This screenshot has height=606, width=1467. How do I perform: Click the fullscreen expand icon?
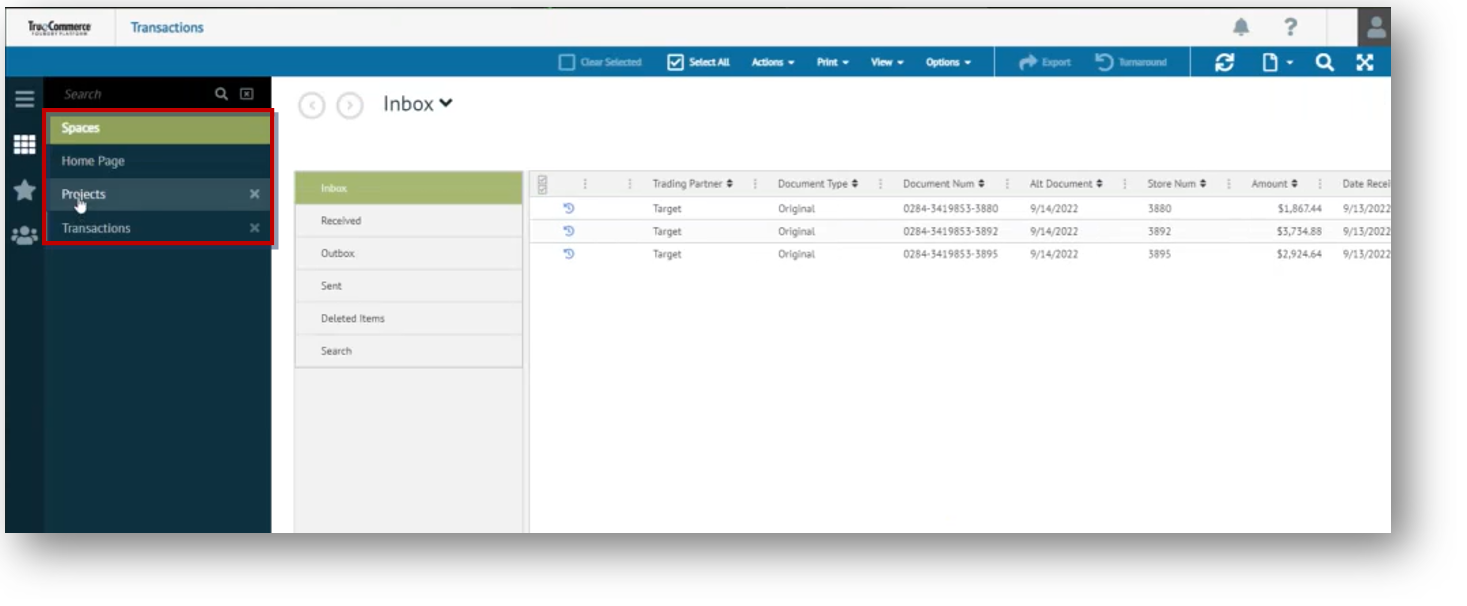click(1365, 62)
